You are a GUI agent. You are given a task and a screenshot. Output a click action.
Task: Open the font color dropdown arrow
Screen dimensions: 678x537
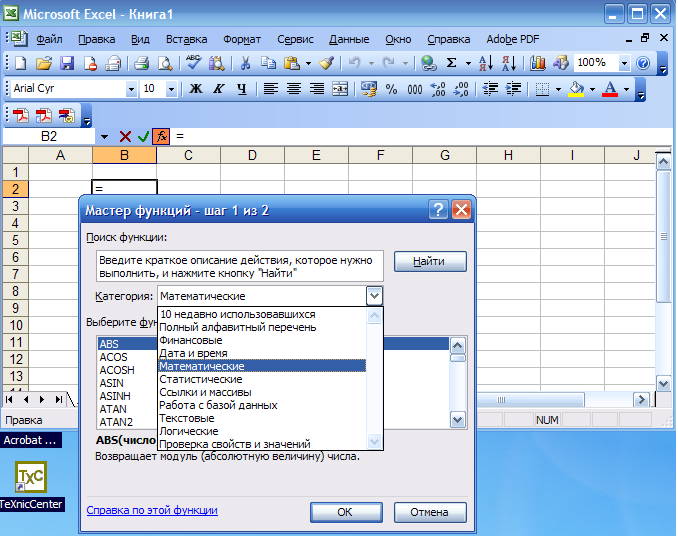click(x=626, y=89)
